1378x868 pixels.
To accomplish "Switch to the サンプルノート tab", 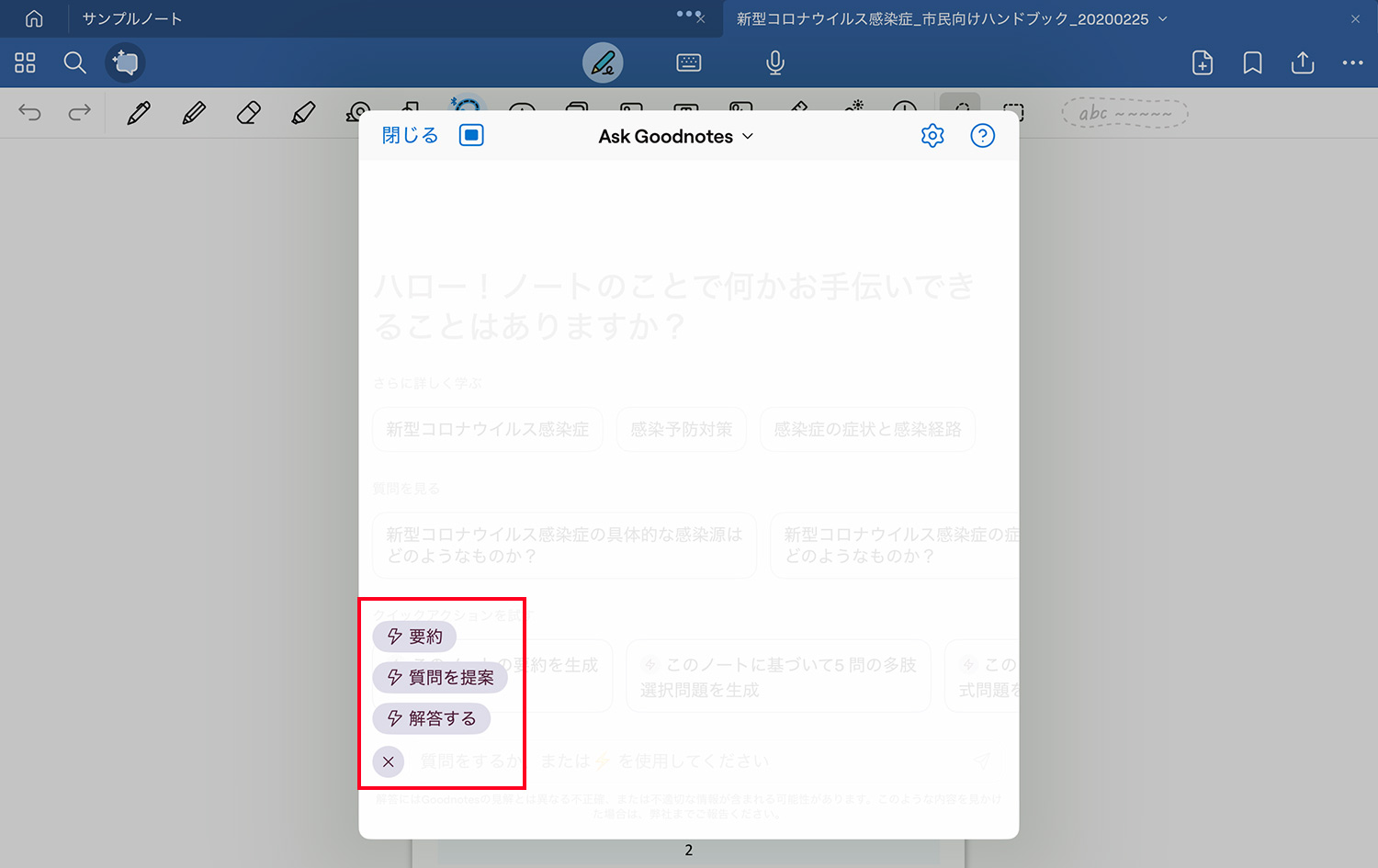I will pos(132,18).
